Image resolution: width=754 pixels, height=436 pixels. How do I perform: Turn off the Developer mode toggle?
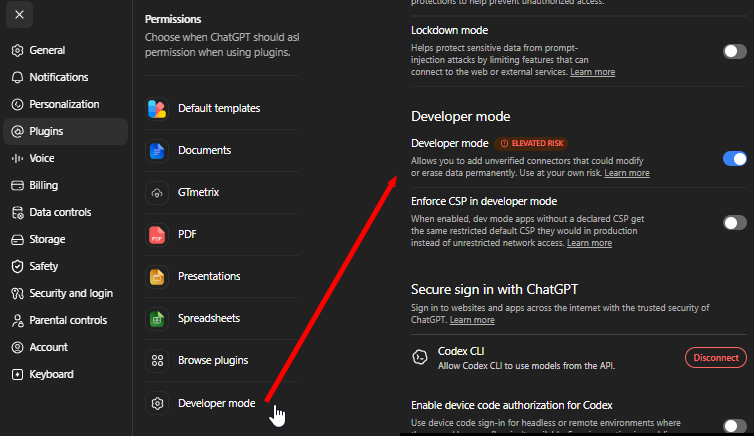tap(734, 158)
